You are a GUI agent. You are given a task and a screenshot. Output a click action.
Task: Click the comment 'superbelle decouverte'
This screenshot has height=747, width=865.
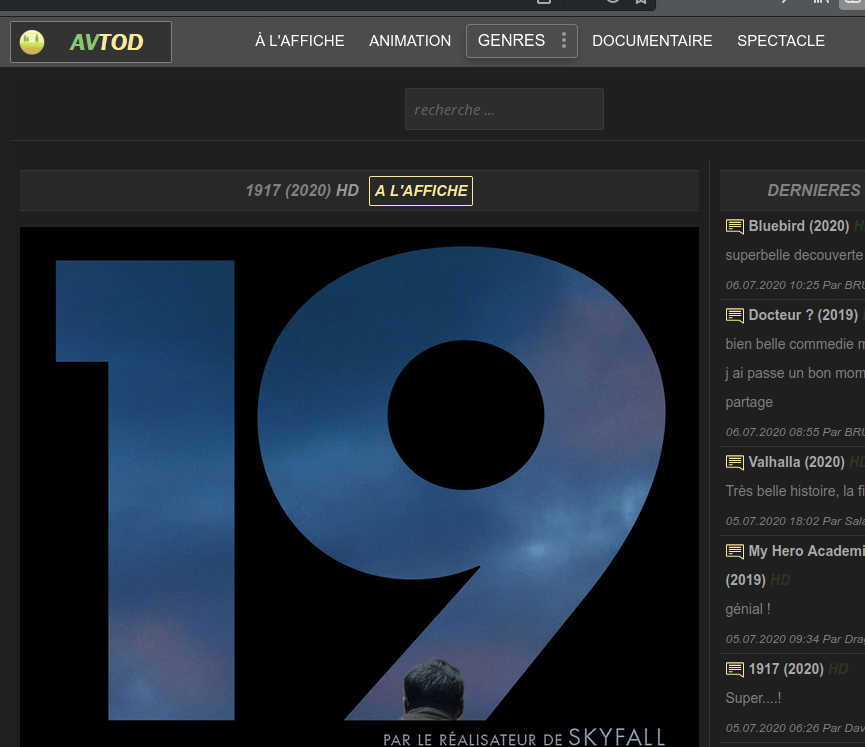pyautogui.click(x=793, y=255)
